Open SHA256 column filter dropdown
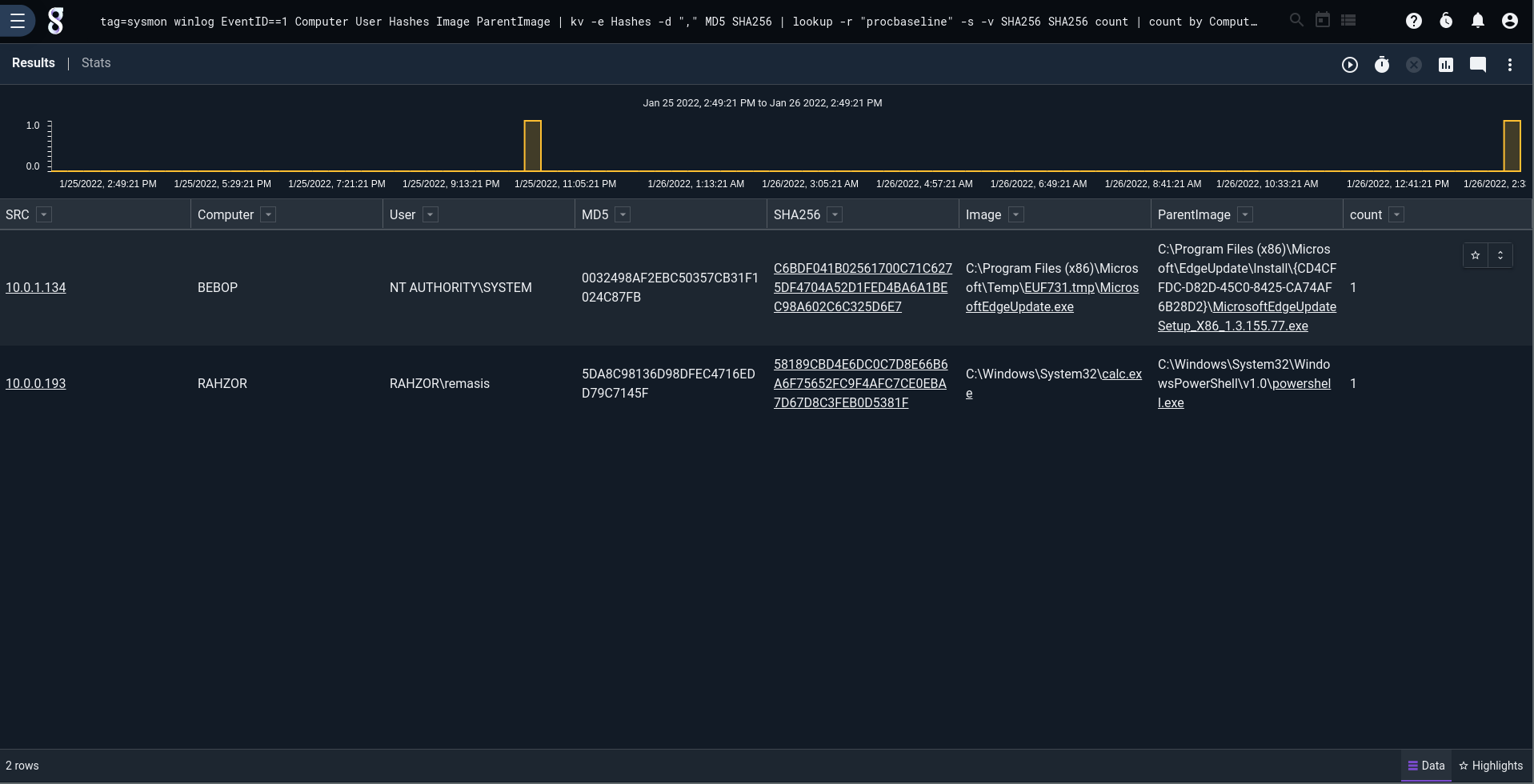The width and height of the screenshot is (1534, 784). click(x=835, y=214)
